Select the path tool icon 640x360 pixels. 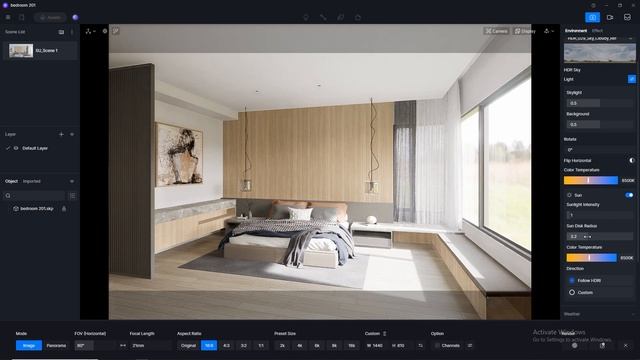[x=323, y=17]
